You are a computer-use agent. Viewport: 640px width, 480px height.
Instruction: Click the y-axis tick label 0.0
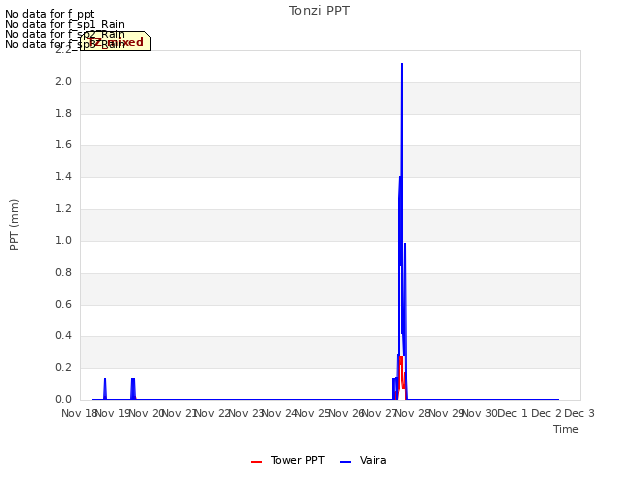point(63,400)
